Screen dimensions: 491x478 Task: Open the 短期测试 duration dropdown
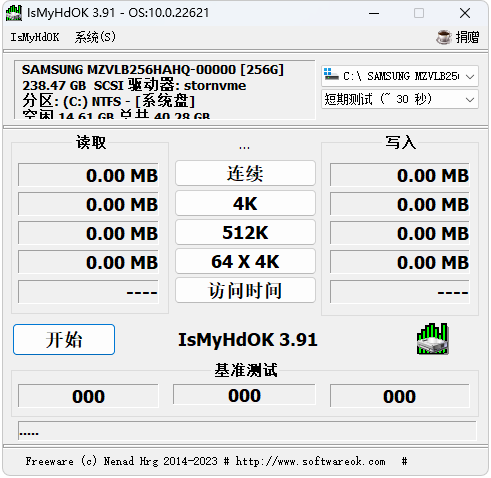point(400,99)
